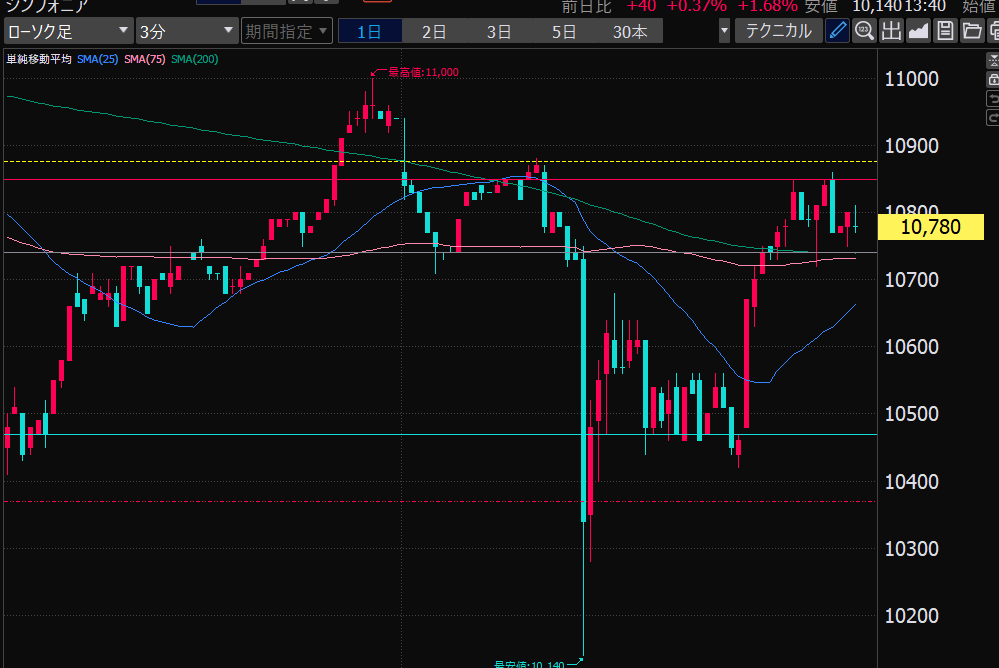Click the lock icon beside price axis
999x668 pixels.
992,79
